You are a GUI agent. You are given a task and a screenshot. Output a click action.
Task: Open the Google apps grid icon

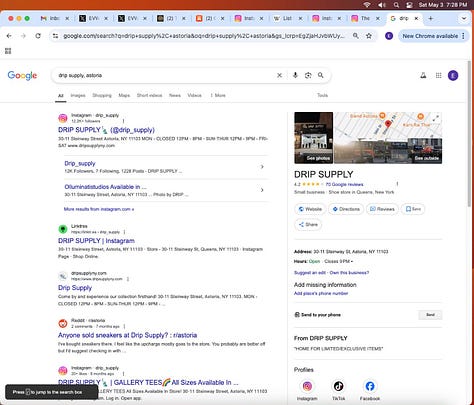[x=439, y=76]
